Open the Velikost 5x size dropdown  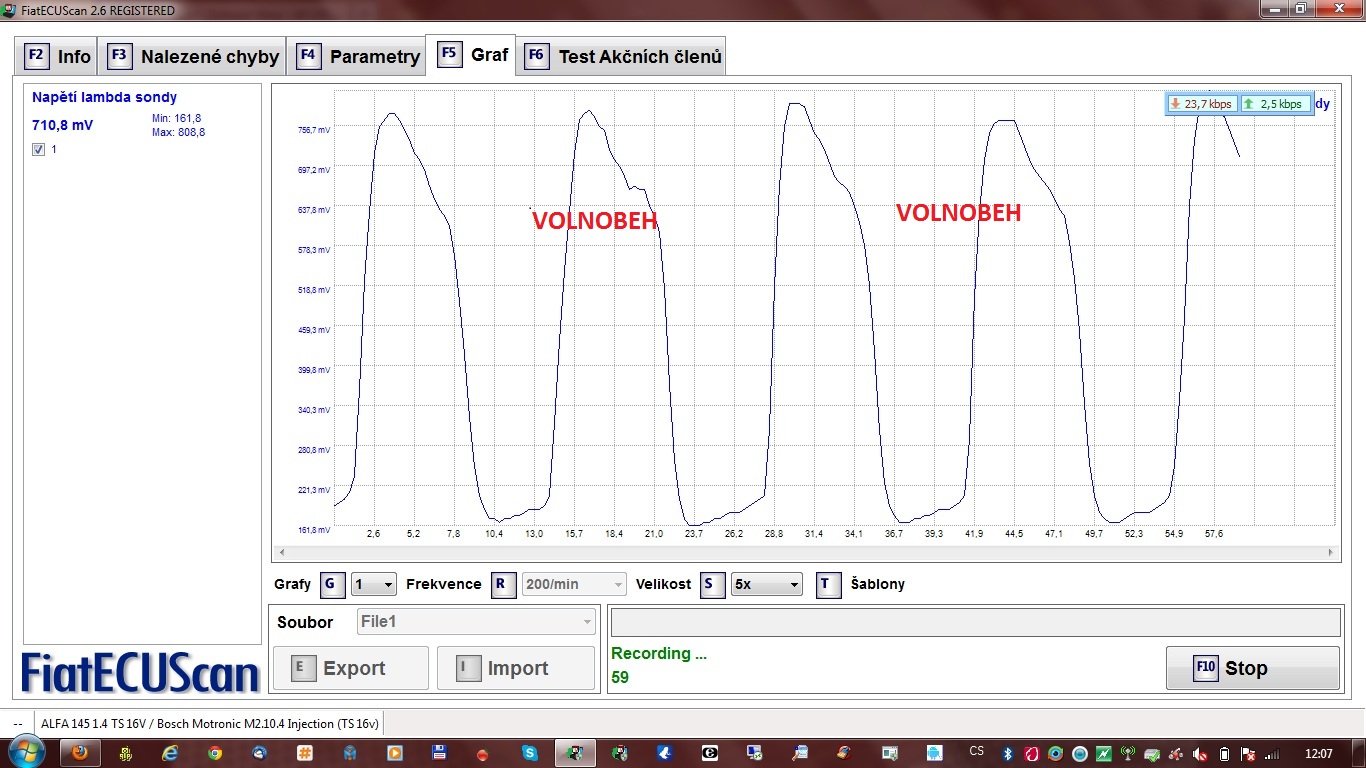click(x=766, y=584)
